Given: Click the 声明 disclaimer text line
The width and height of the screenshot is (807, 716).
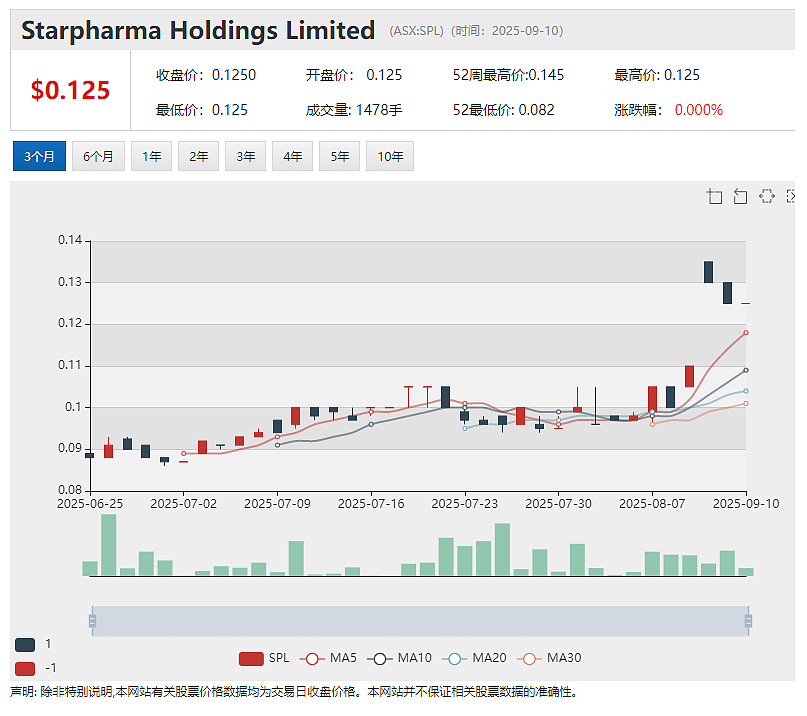Looking at the screenshot, I should (x=294, y=692).
